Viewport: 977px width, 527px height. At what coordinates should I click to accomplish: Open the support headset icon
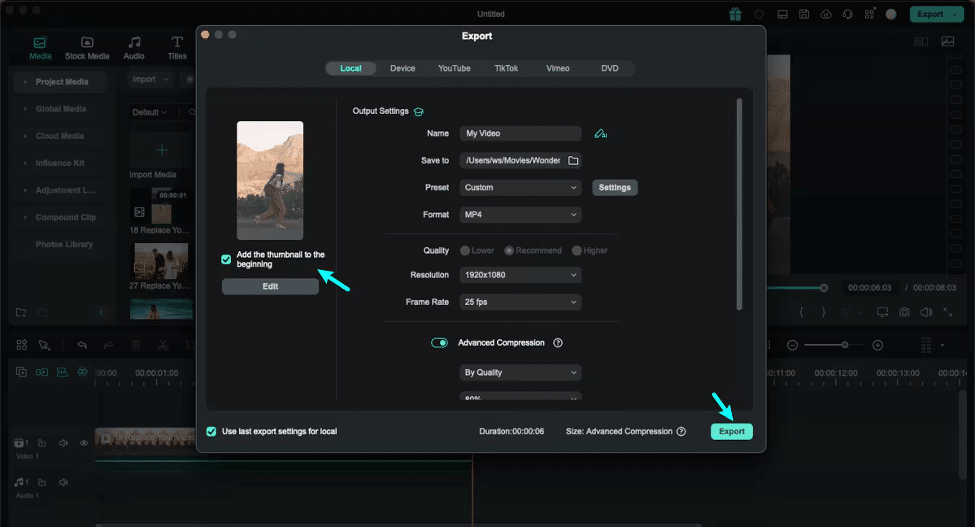[847, 14]
